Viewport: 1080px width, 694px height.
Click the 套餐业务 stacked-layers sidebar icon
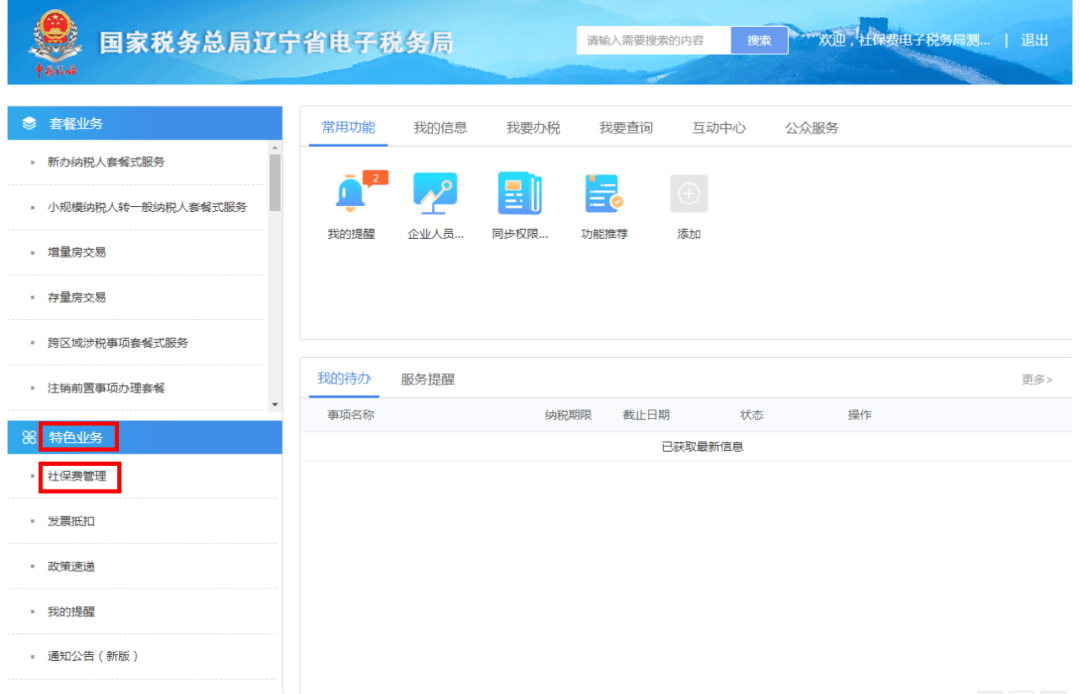point(30,122)
